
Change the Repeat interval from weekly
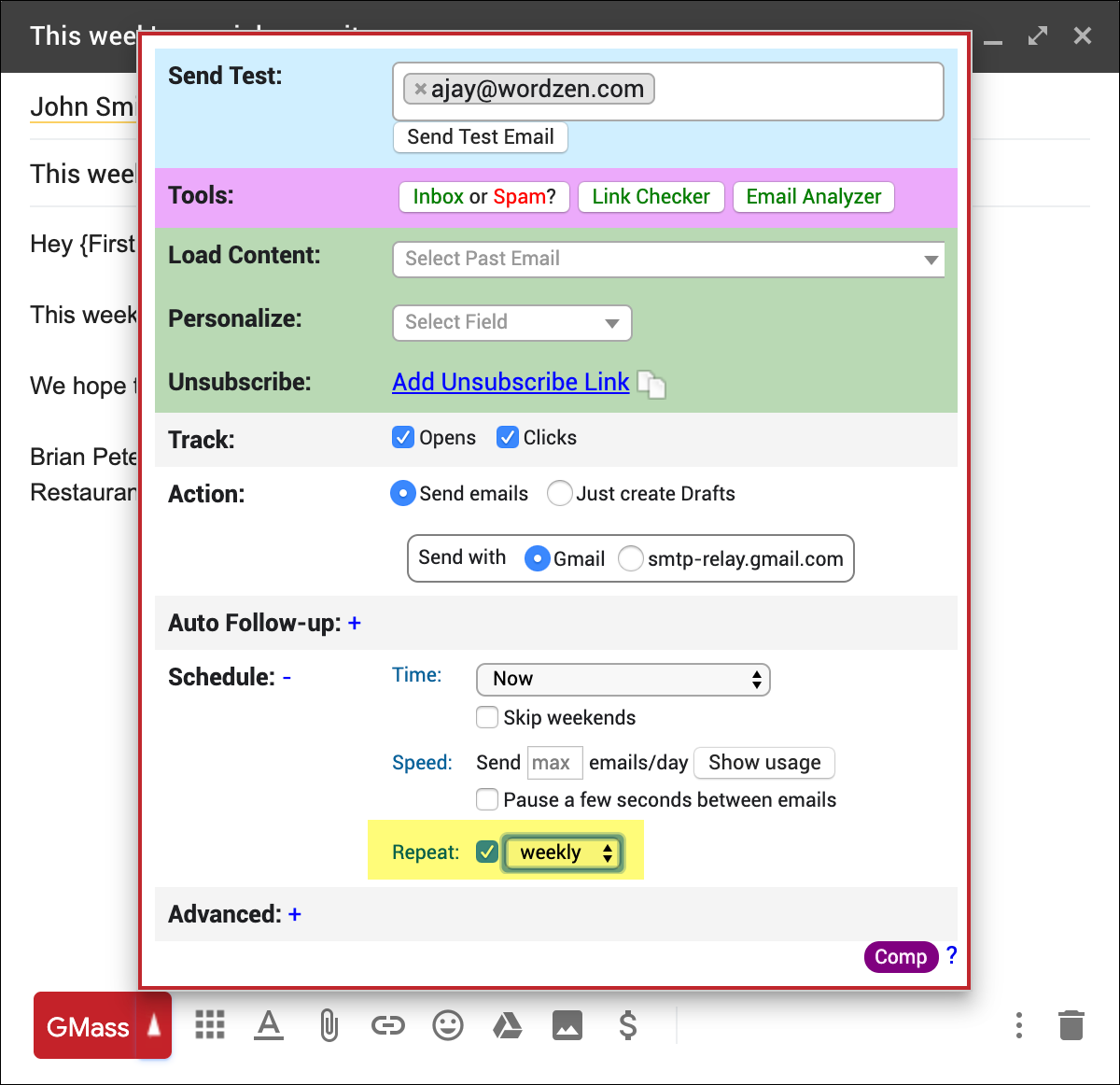(x=562, y=852)
